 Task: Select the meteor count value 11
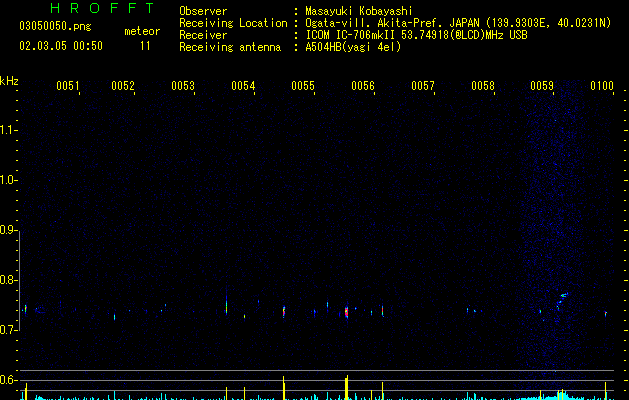click(x=145, y=46)
